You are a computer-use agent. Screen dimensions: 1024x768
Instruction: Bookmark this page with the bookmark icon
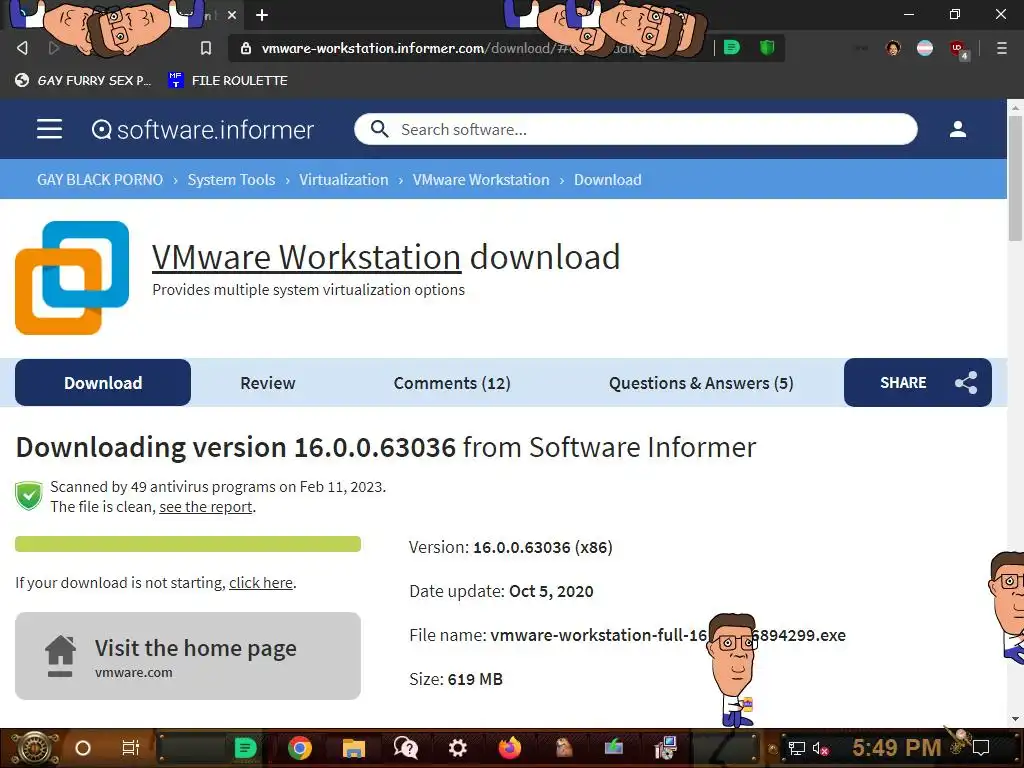click(x=206, y=48)
